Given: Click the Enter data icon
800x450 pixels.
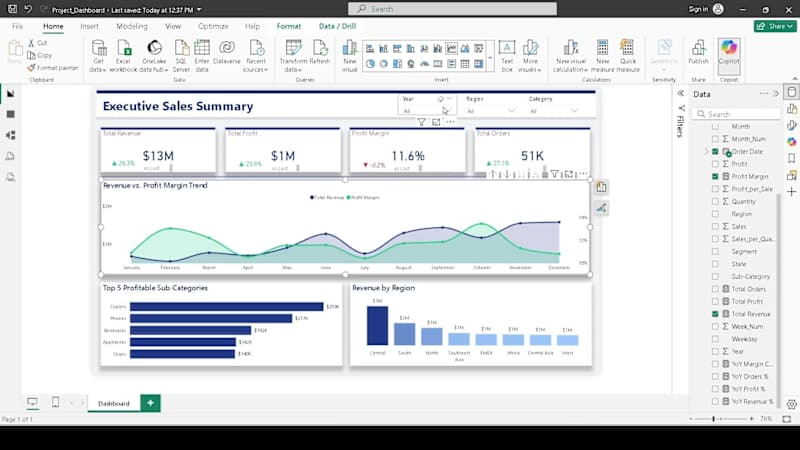Looking at the screenshot, I should 202,48.
